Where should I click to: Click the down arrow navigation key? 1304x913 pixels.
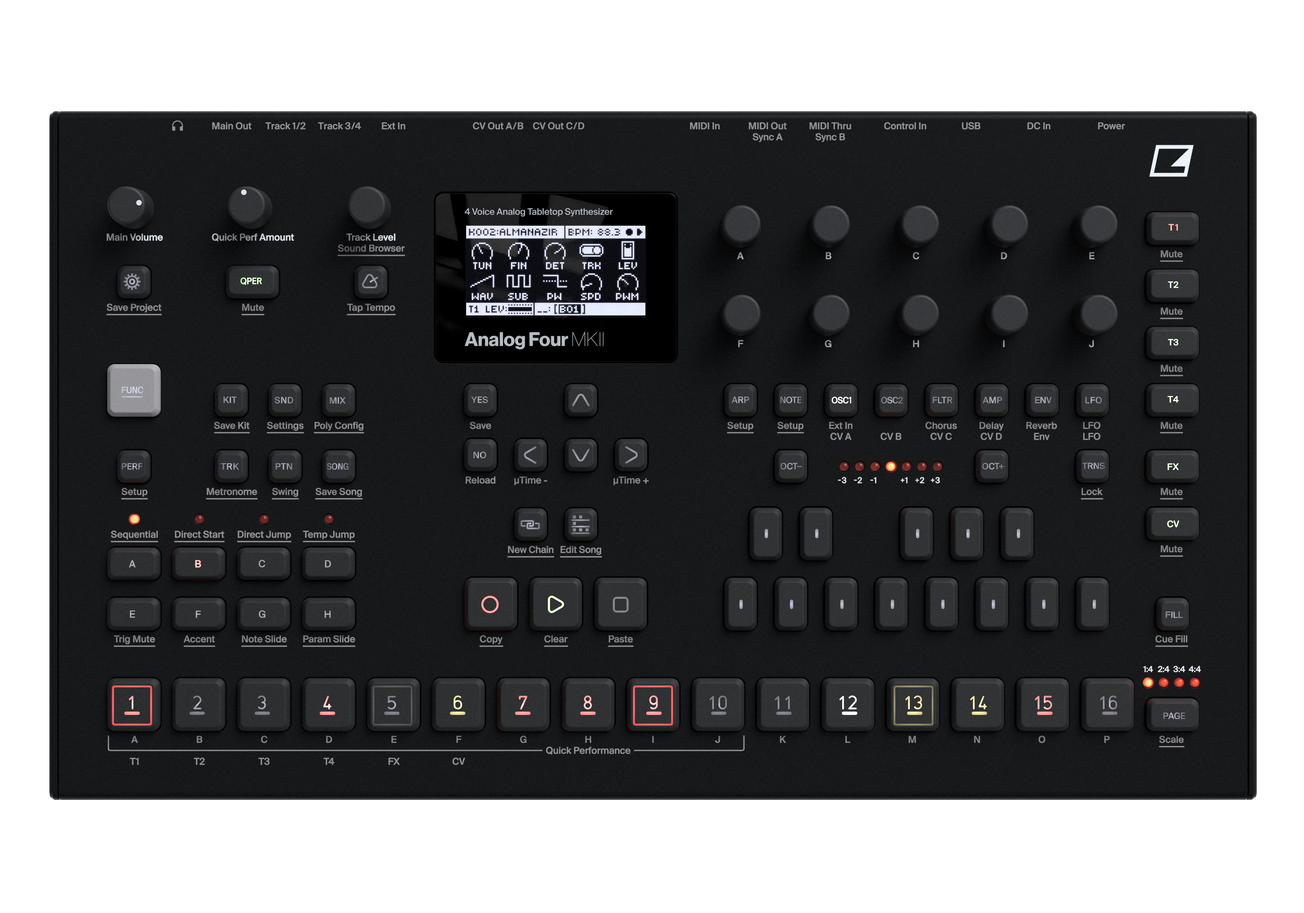580,455
